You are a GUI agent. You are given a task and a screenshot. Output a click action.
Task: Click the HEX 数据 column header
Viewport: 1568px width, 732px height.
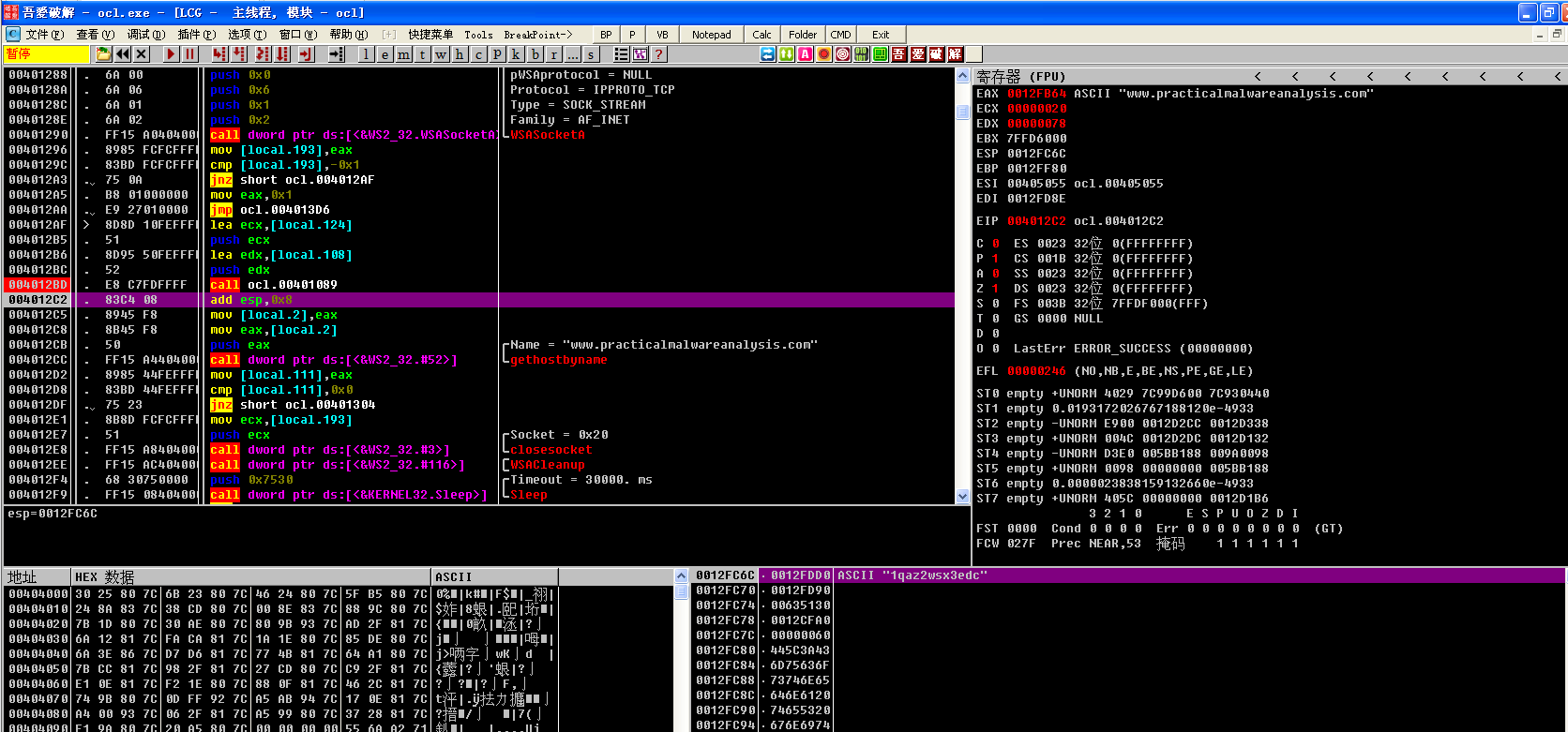(251, 576)
